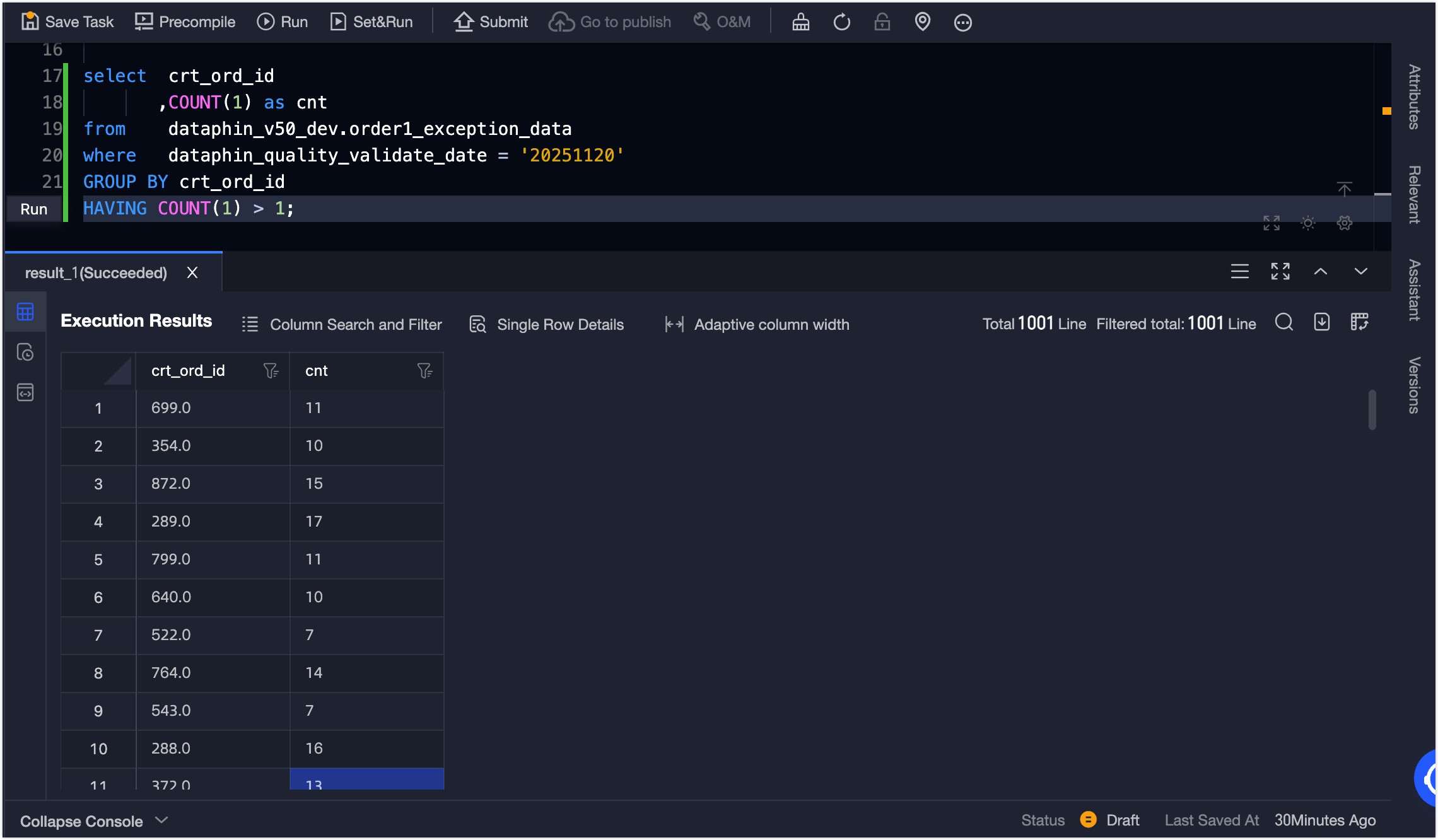Expand the code editor to fullscreen
Image resolution: width=1438 pixels, height=840 pixels.
[1271, 223]
